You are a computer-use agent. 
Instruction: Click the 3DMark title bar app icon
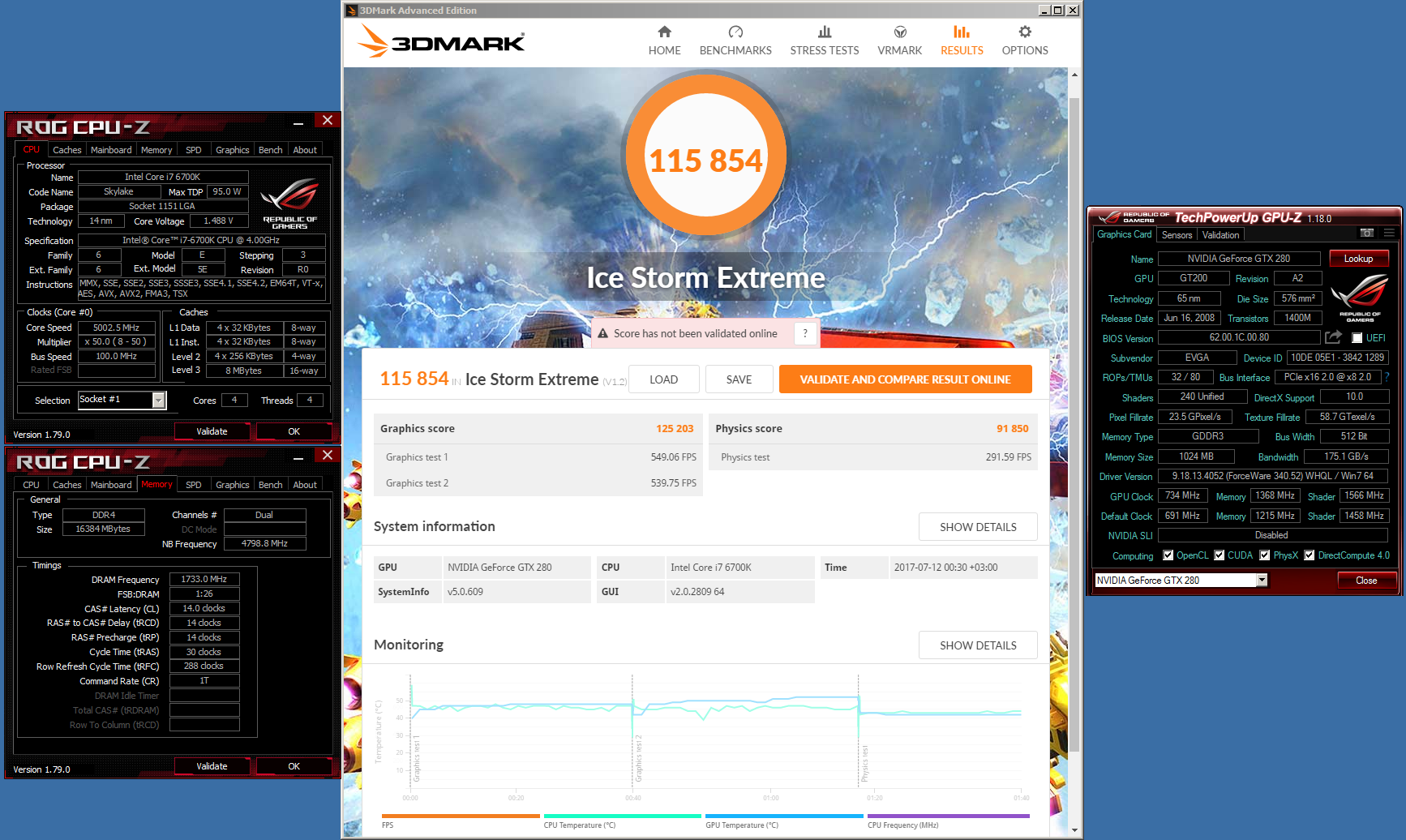[x=351, y=11]
